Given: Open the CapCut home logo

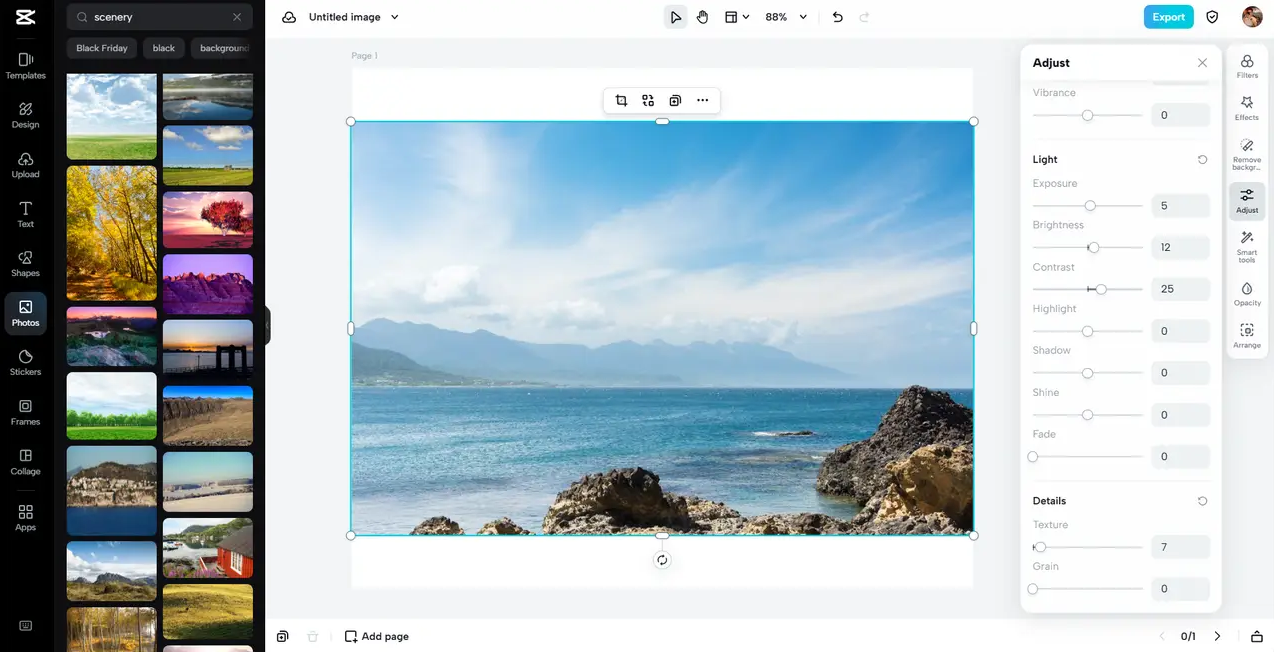Looking at the screenshot, I should [x=26, y=16].
